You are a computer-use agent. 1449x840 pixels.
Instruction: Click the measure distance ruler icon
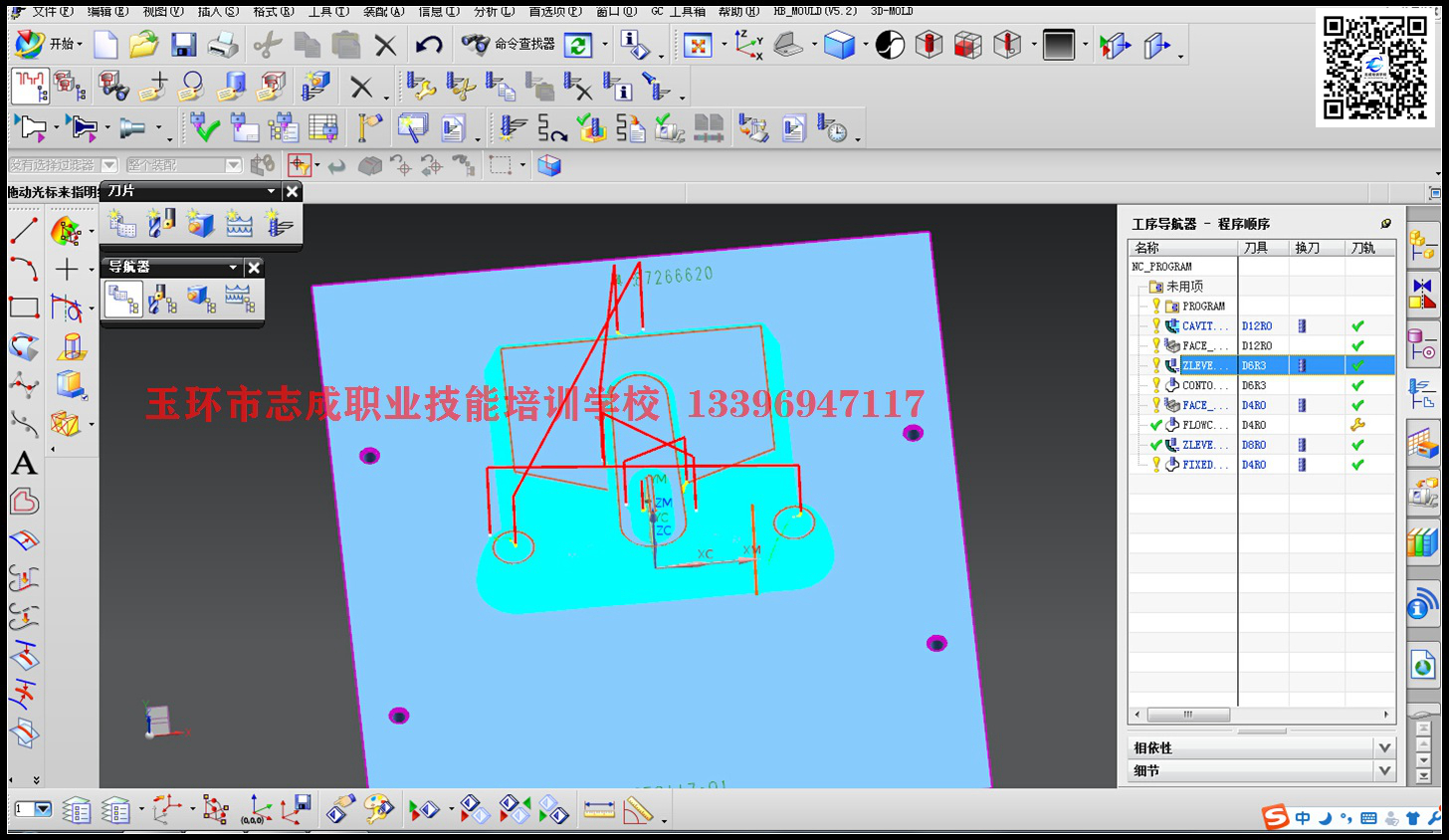599,810
